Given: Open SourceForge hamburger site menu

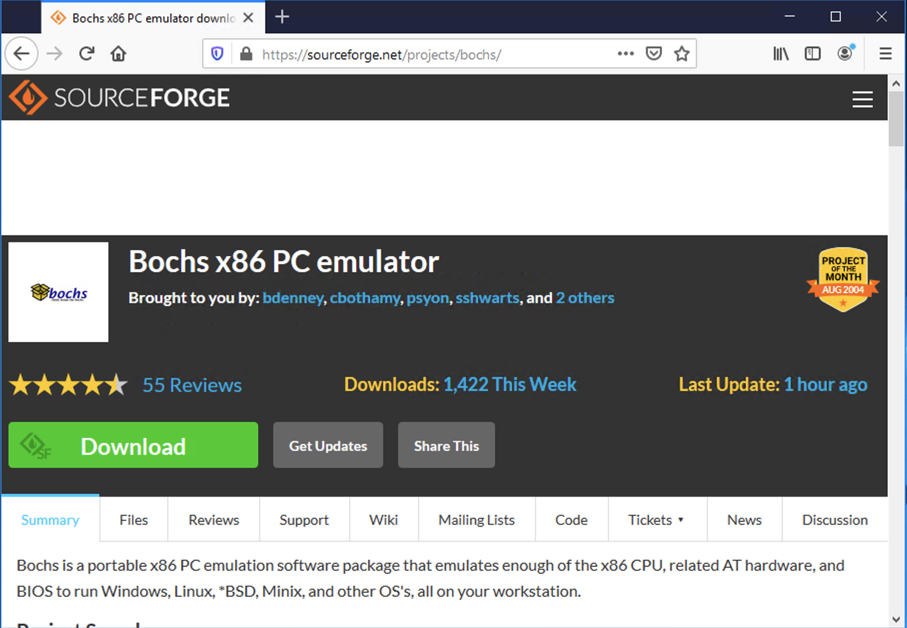Looking at the screenshot, I should [862, 99].
